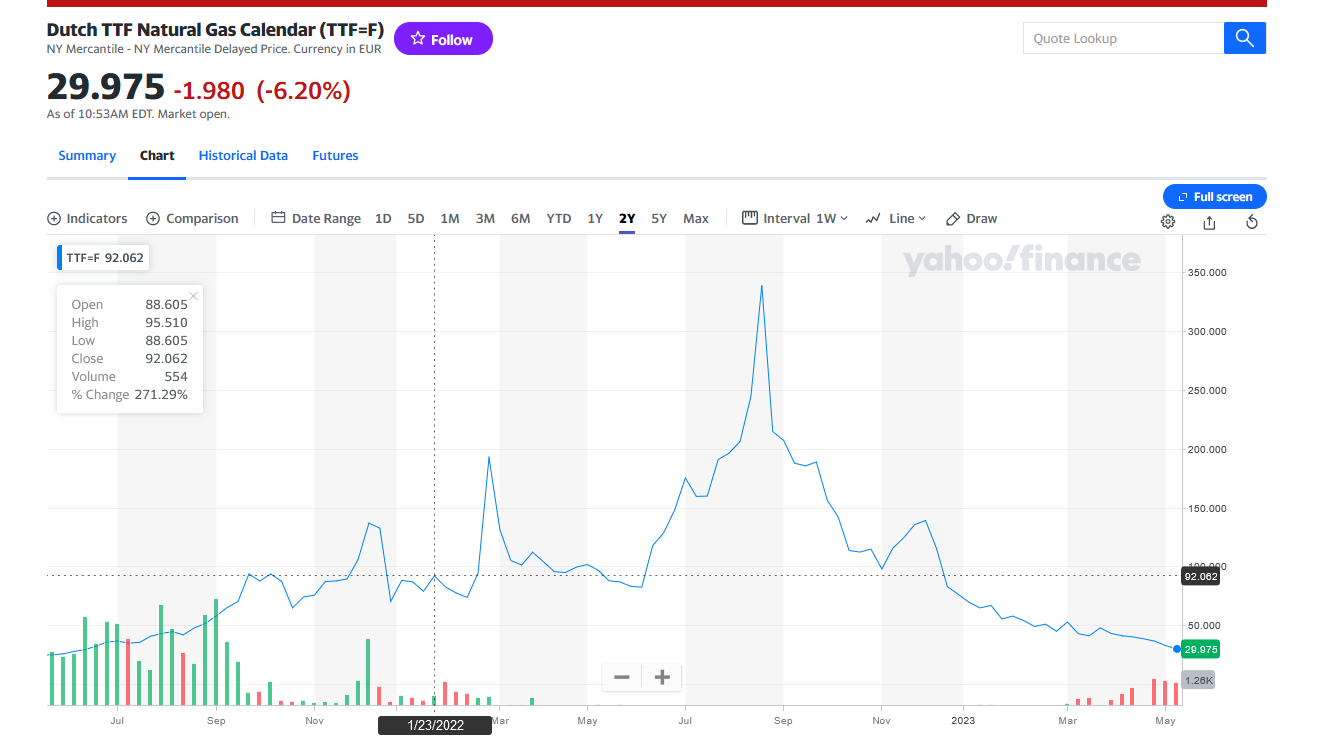Click the magnifier search button

[1245, 38]
